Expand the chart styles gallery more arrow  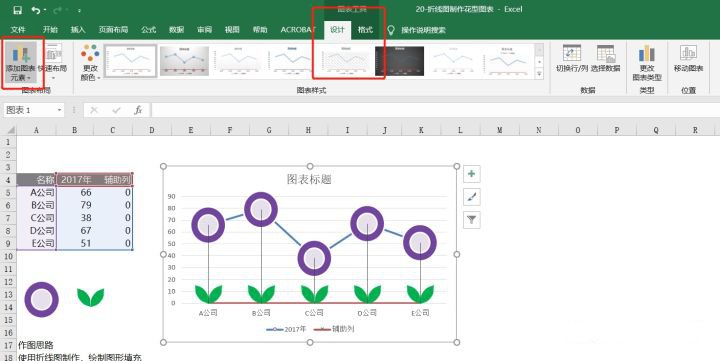540,73
